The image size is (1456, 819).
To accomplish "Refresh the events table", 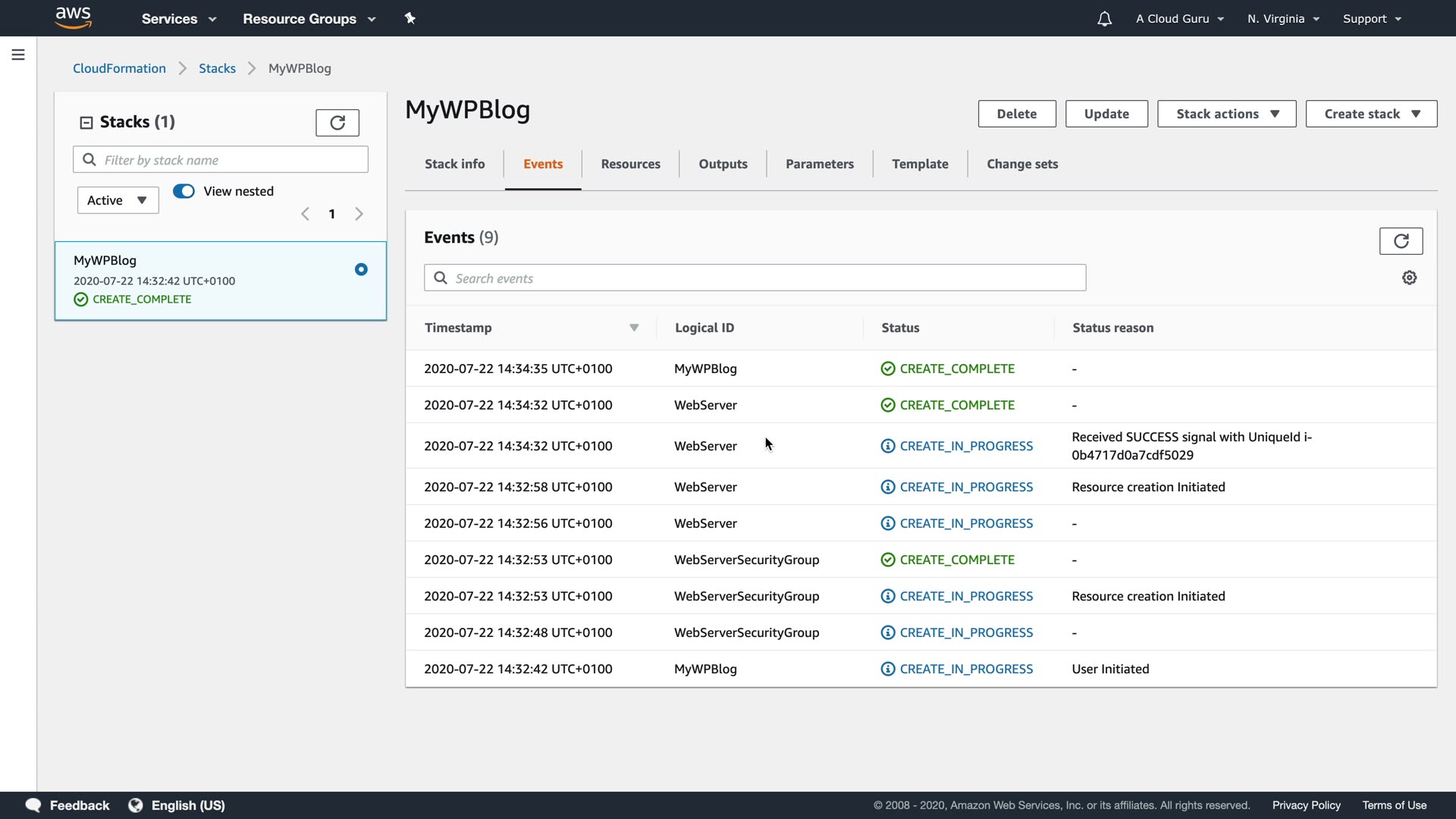I will click(1401, 241).
